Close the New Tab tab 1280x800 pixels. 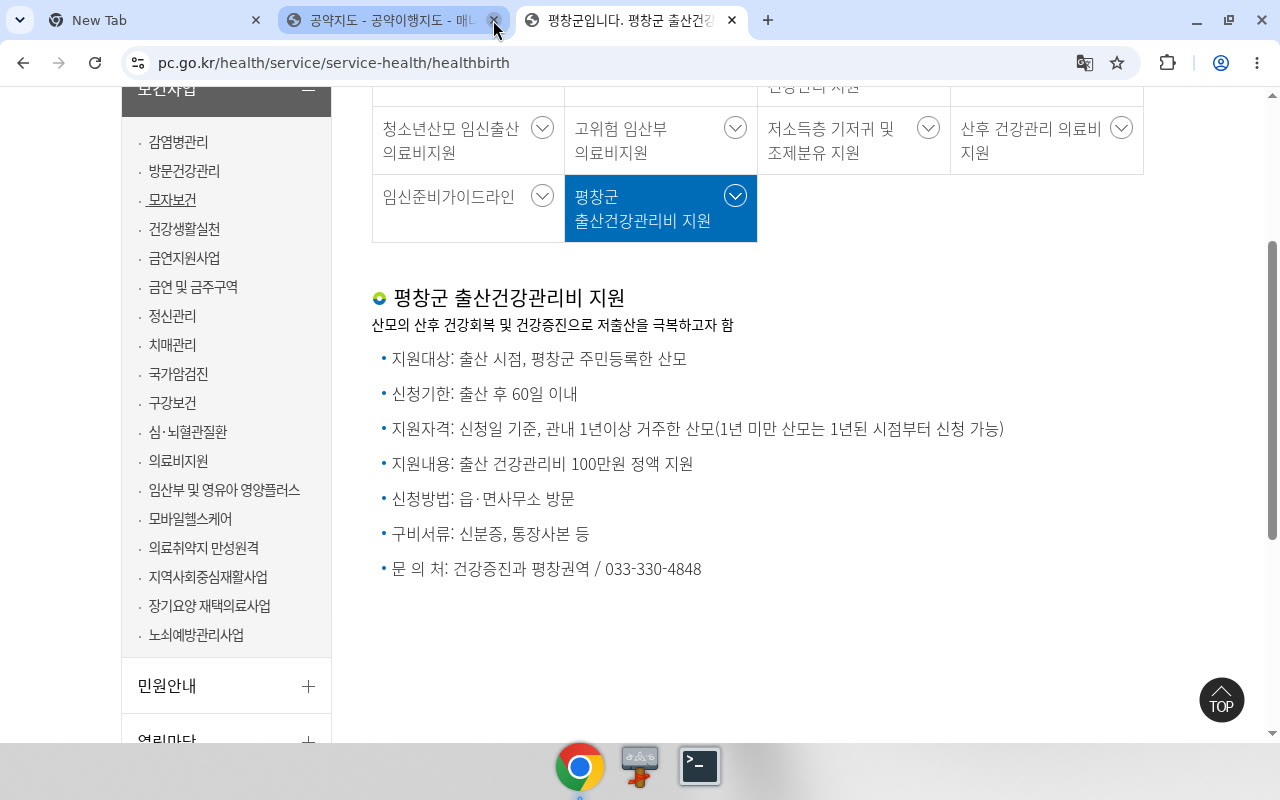coord(256,20)
